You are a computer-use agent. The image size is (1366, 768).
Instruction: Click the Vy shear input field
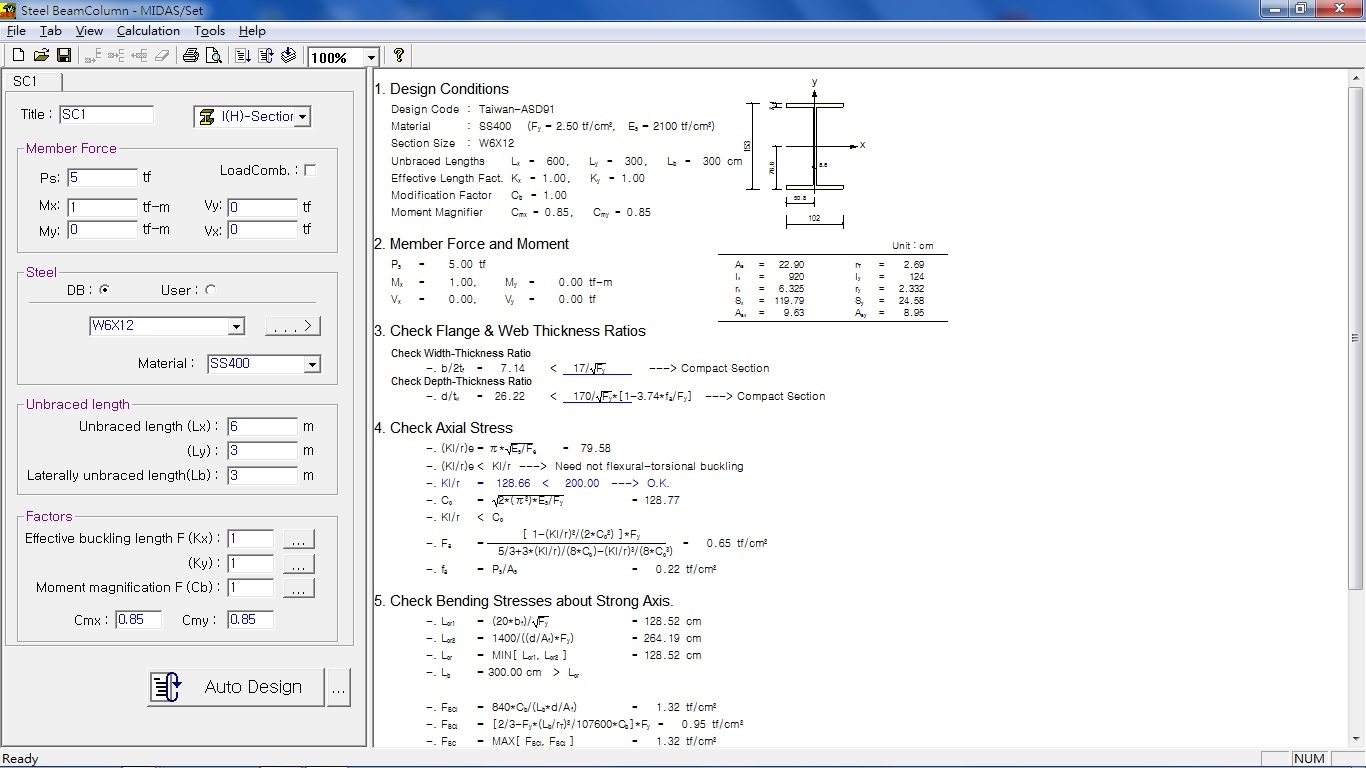[262, 207]
